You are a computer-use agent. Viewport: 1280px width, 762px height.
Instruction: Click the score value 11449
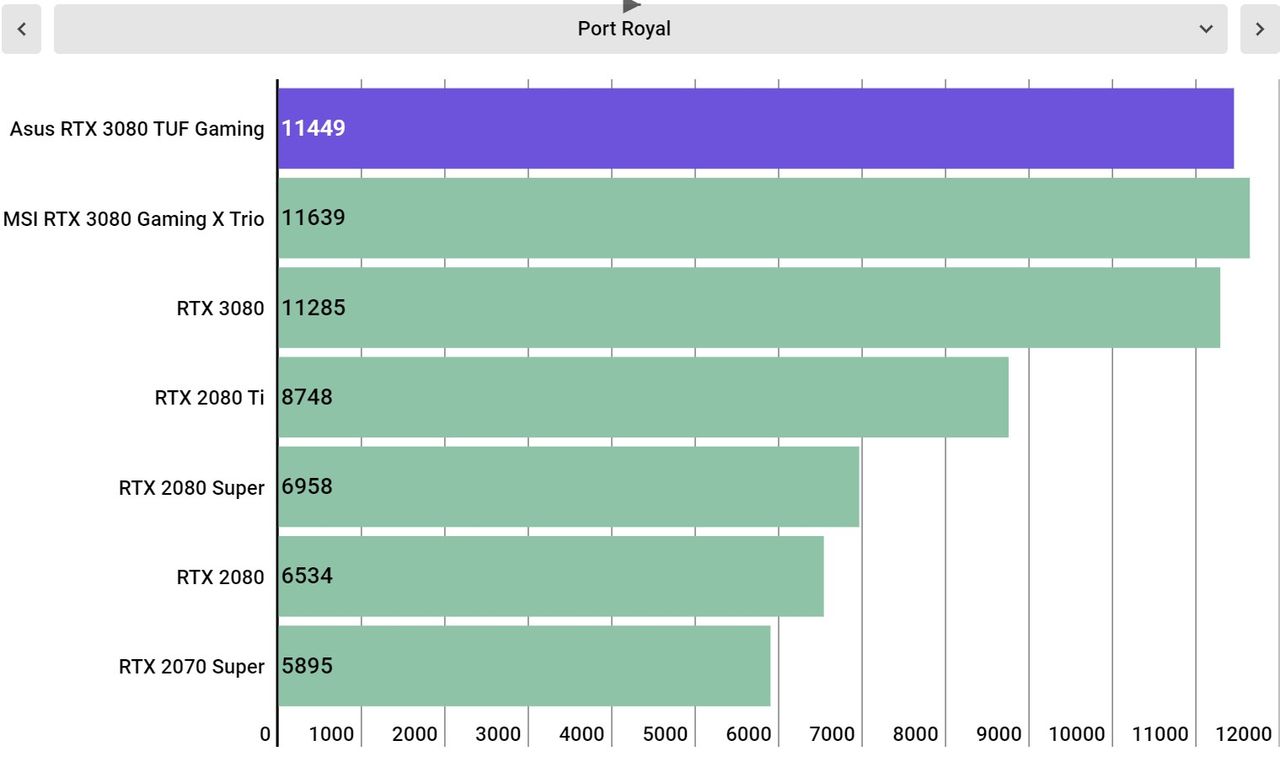pyautogui.click(x=314, y=128)
